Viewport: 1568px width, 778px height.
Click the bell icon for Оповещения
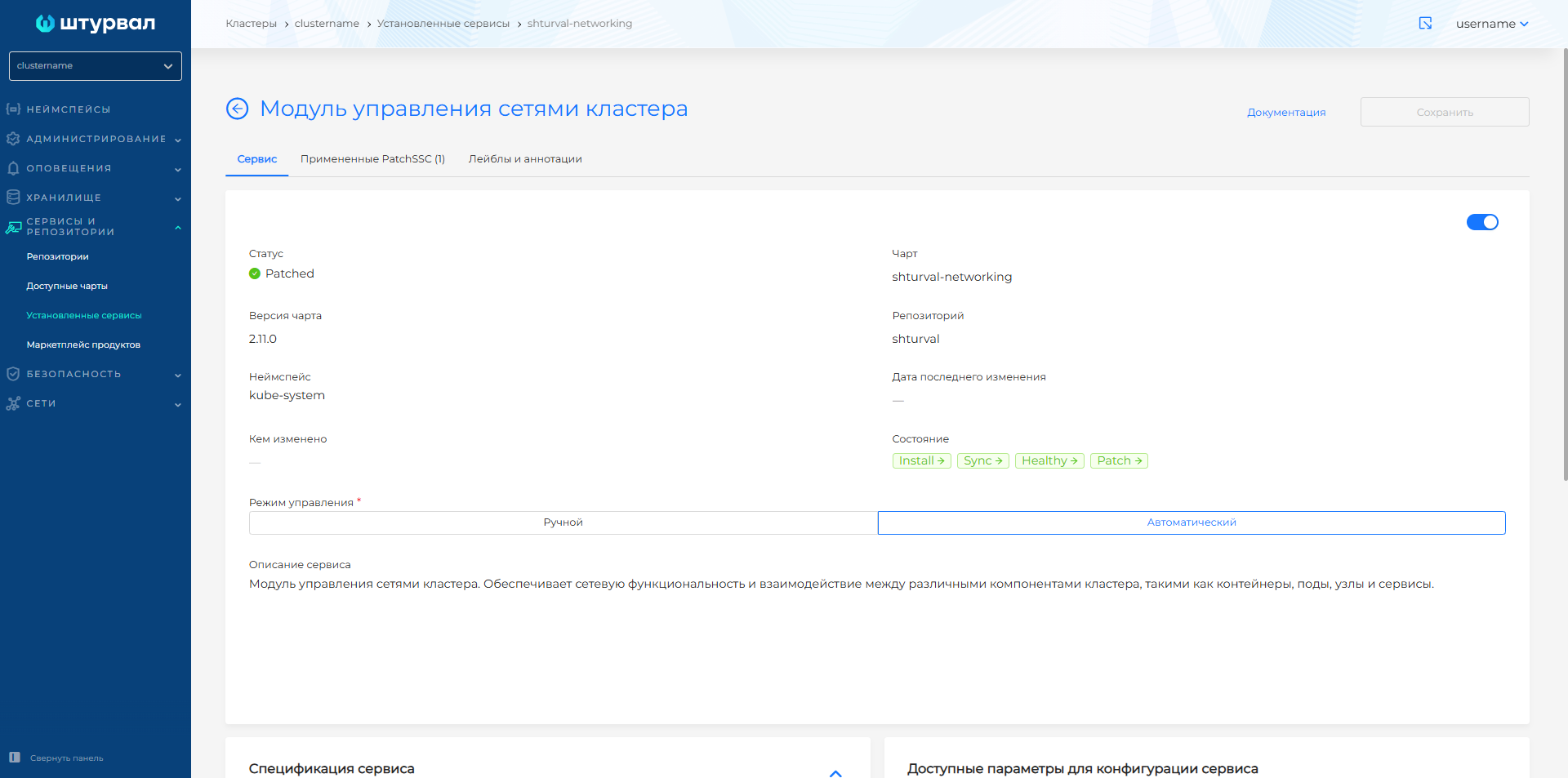point(13,168)
